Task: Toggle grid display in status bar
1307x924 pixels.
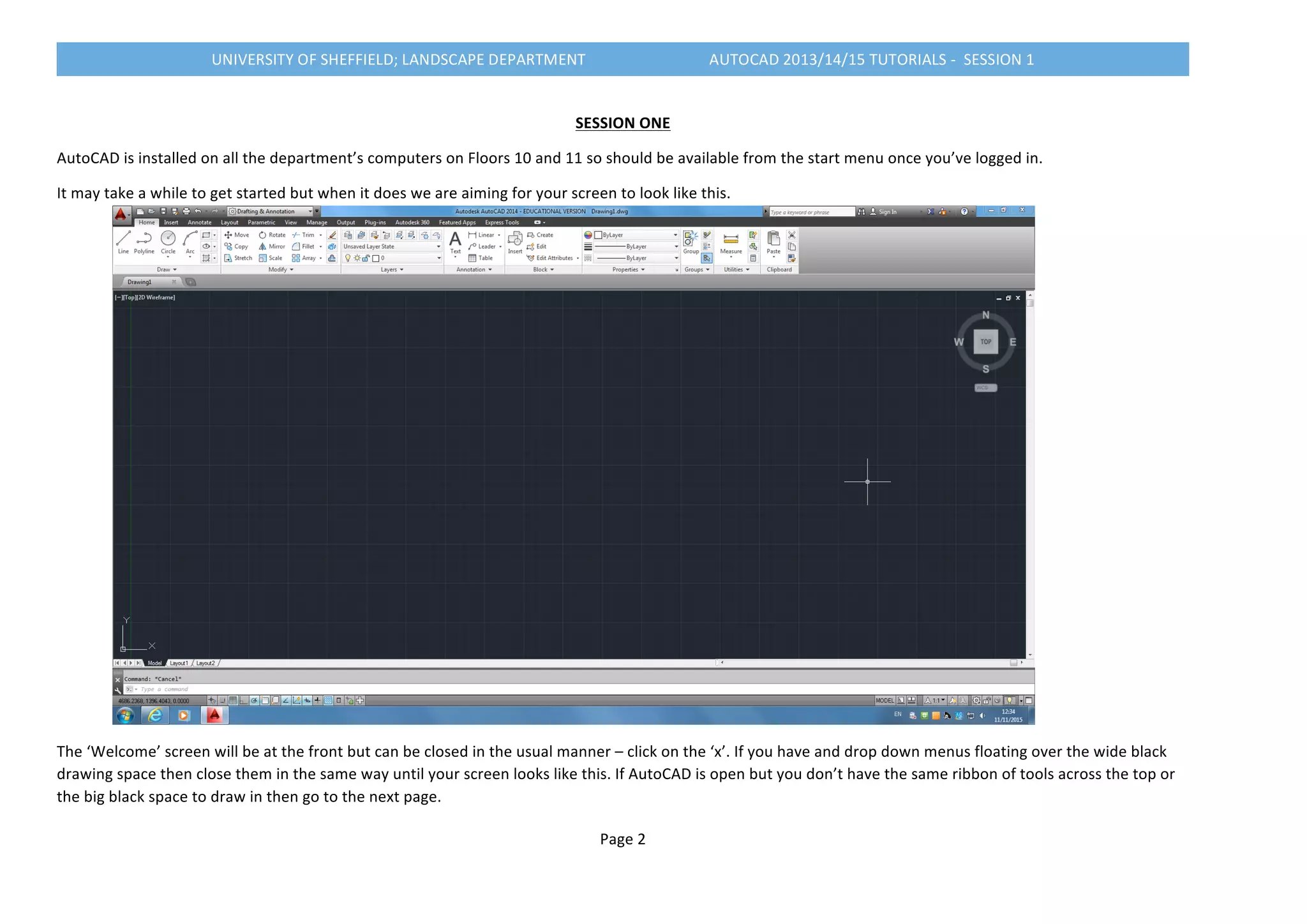Action: pos(234,701)
